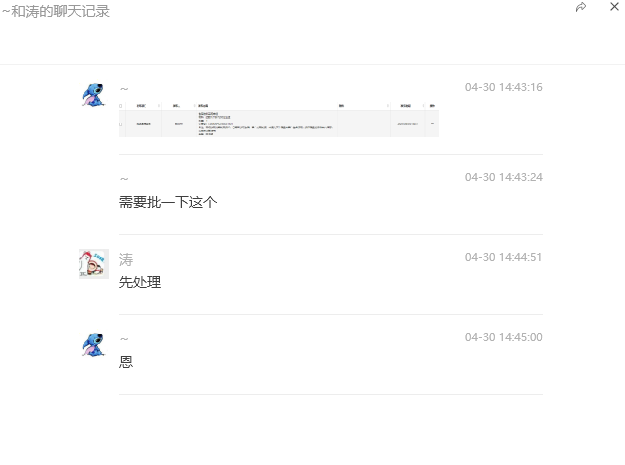Click timestamp 04-30 14:44:51
Image resolution: width=625 pixels, height=465 pixels.
[x=503, y=257]
